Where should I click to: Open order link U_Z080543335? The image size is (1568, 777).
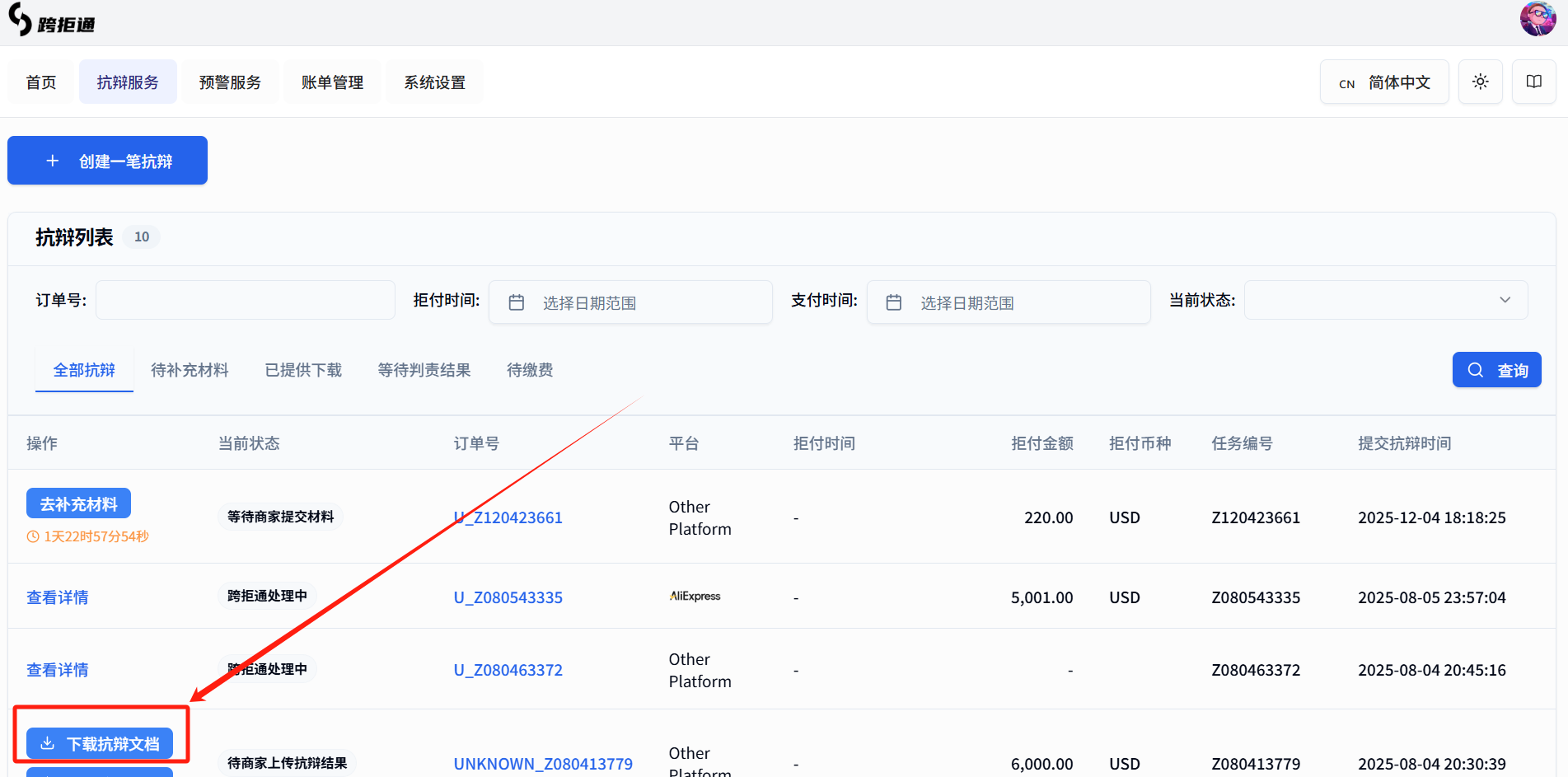(x=508, y=597)
